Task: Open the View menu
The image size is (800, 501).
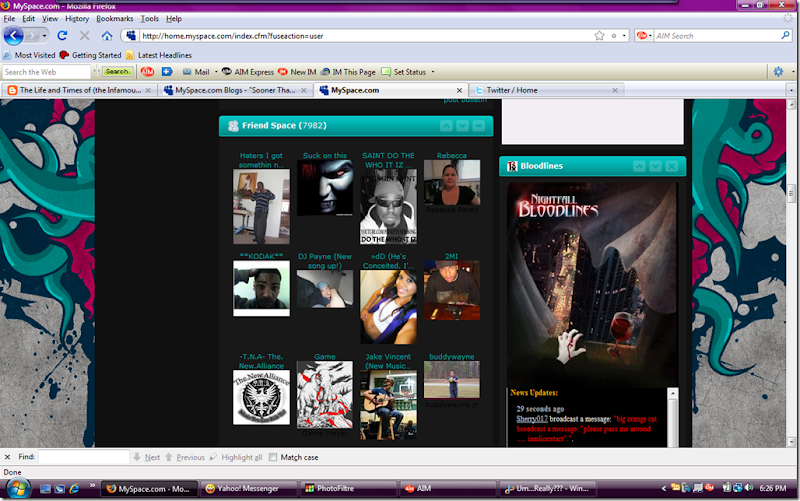Action: (x=49, y=18)
